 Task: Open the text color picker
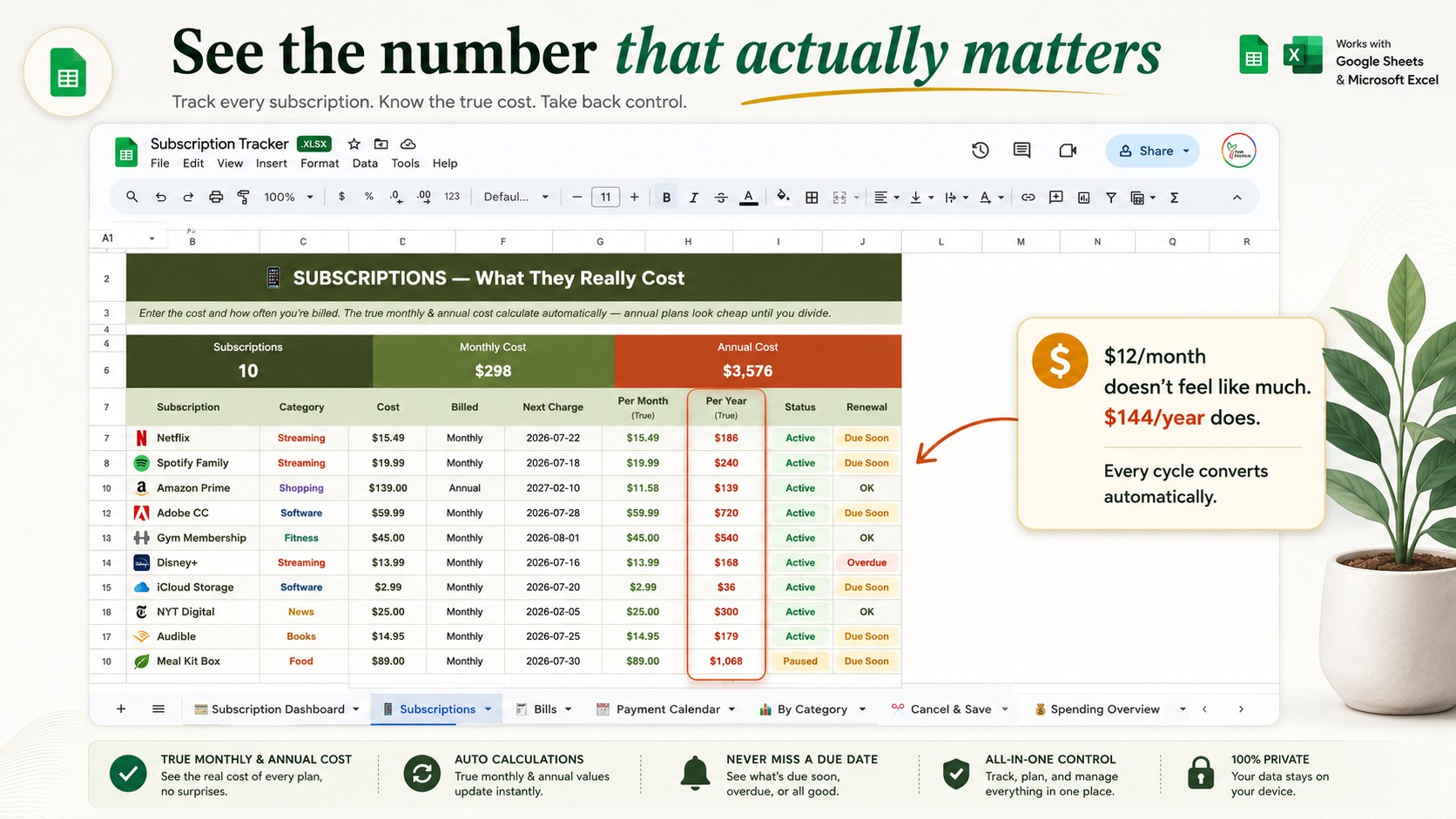[749, 198]
